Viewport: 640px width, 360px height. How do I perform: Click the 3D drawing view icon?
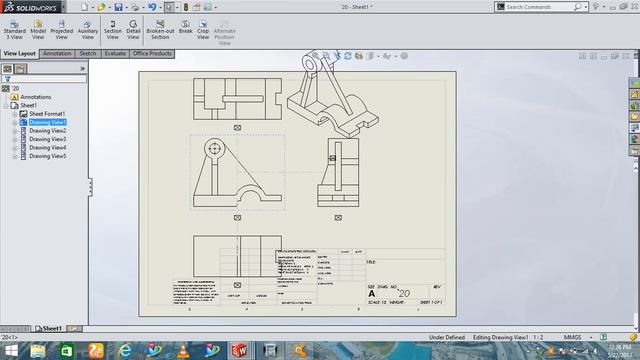click(x=359, y=56)
